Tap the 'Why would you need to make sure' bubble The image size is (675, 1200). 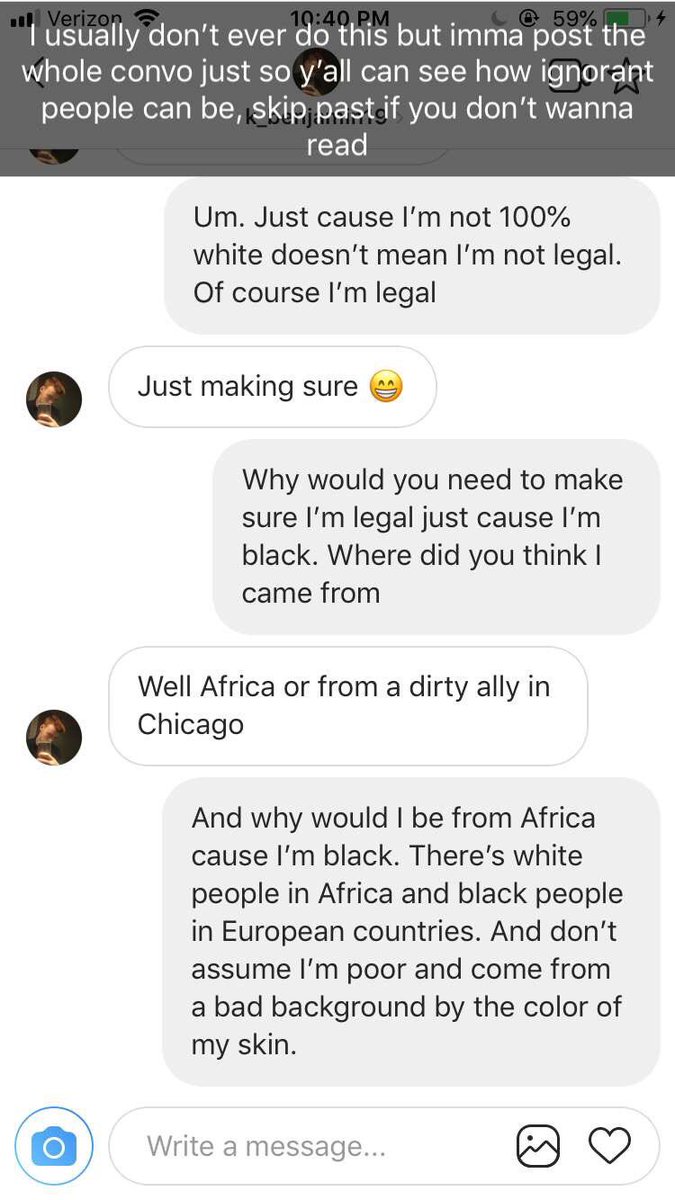pyautogui.click(x=436, y=536)
